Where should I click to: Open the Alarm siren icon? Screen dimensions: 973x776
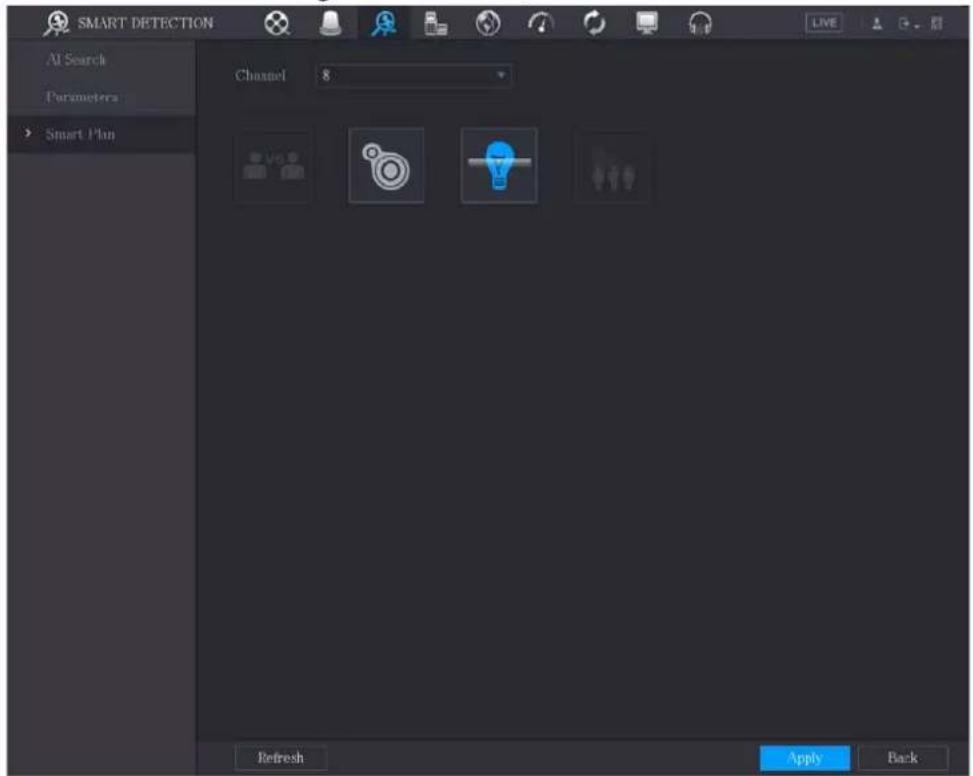[x=330, y=24]
